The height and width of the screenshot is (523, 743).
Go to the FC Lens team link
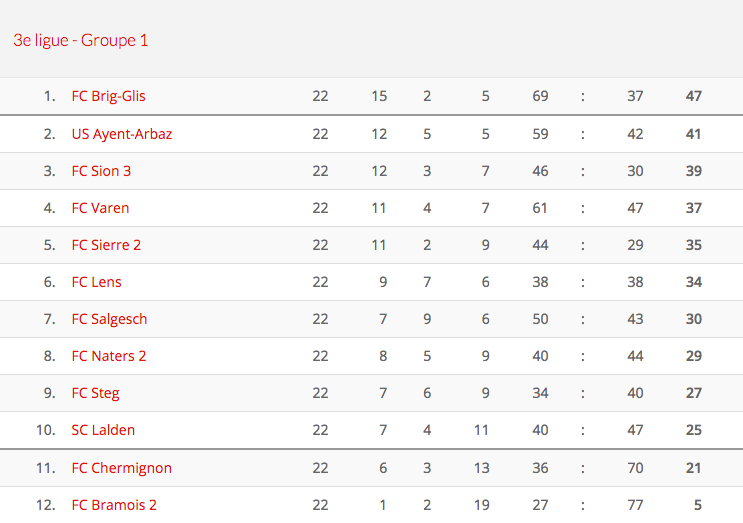point(96,282)
